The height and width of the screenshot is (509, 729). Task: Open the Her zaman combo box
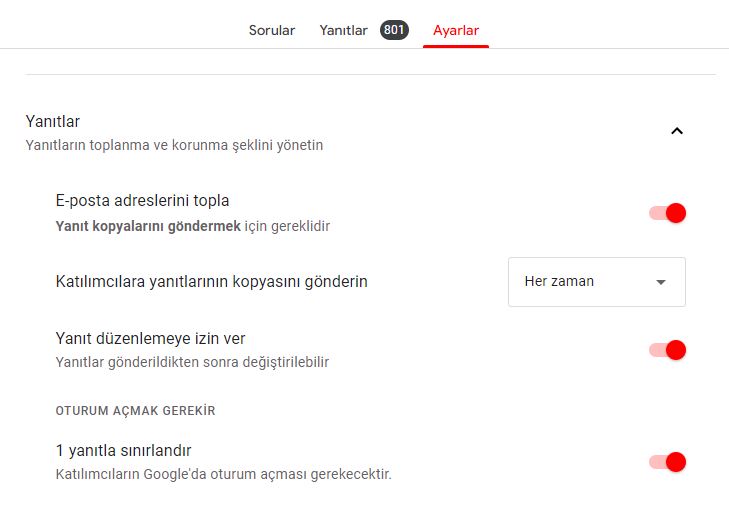(596, 282)
